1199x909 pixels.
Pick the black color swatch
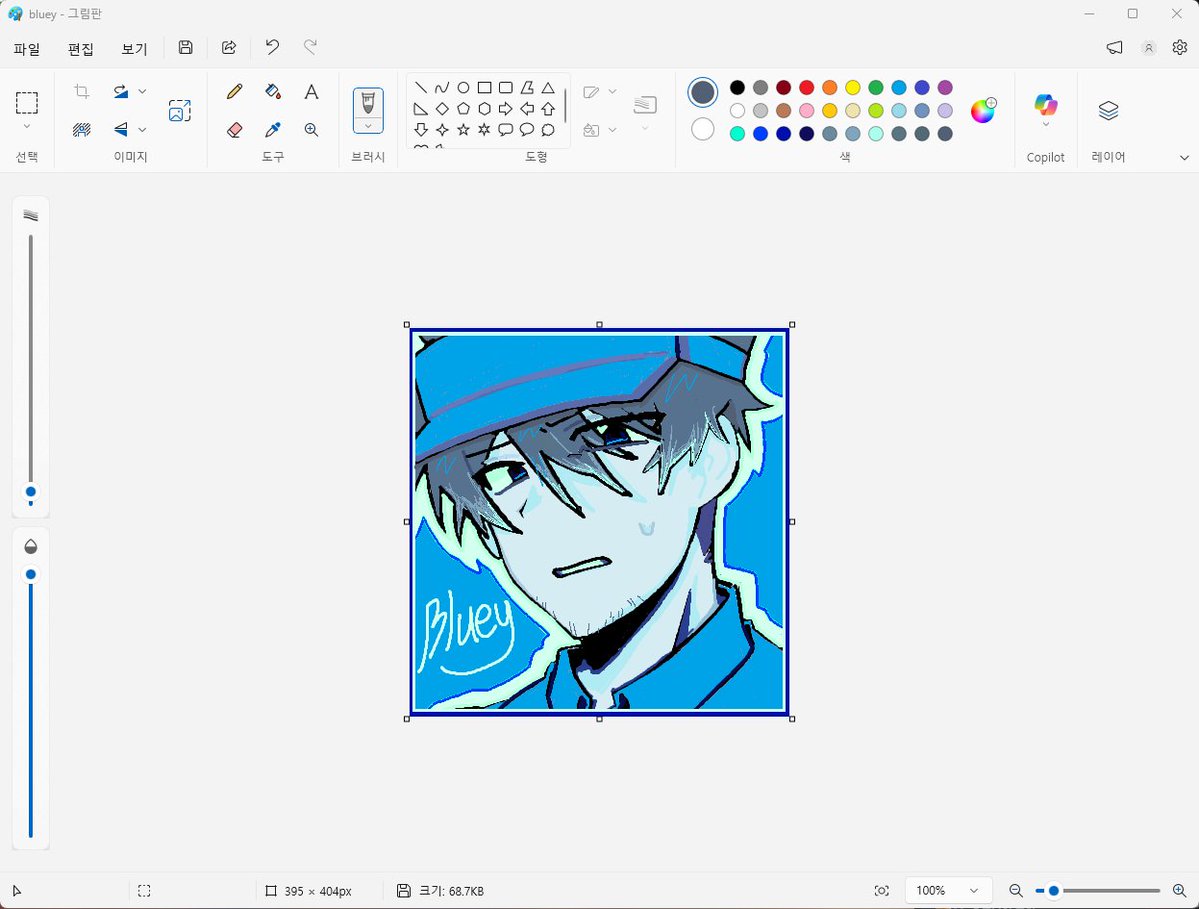tap(737, 87)
